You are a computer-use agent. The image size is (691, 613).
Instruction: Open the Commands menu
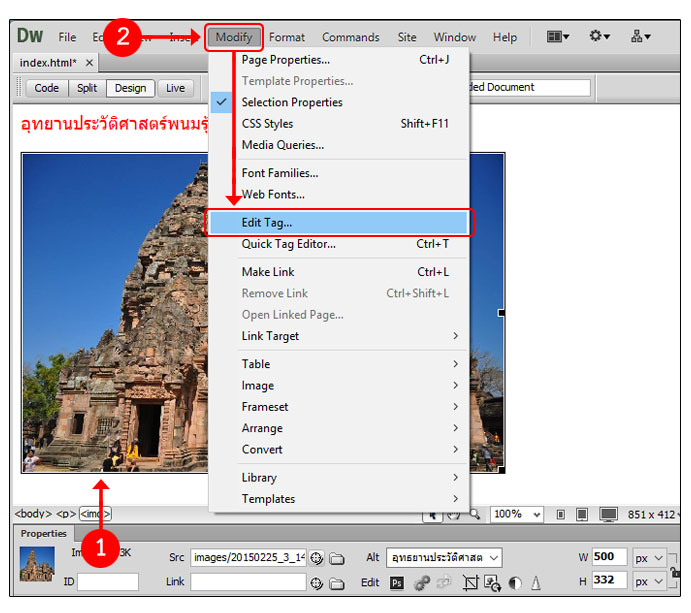[x=350, y=37]
